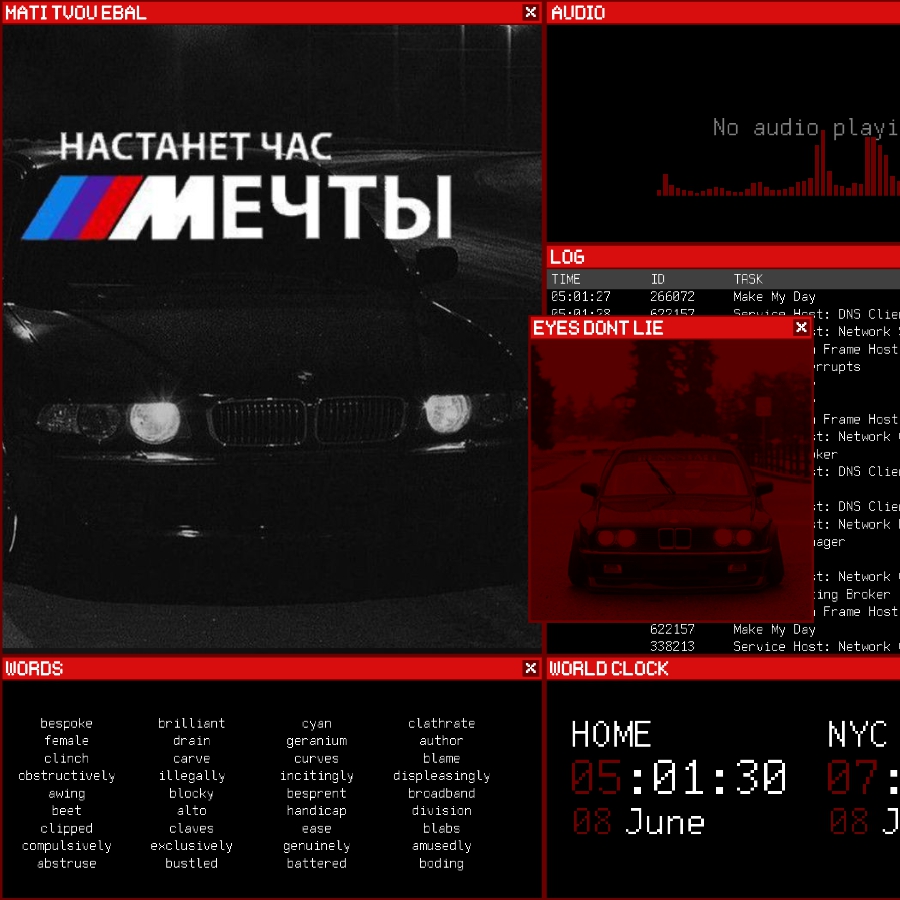Click the word exclusively

tap(192, 845)
